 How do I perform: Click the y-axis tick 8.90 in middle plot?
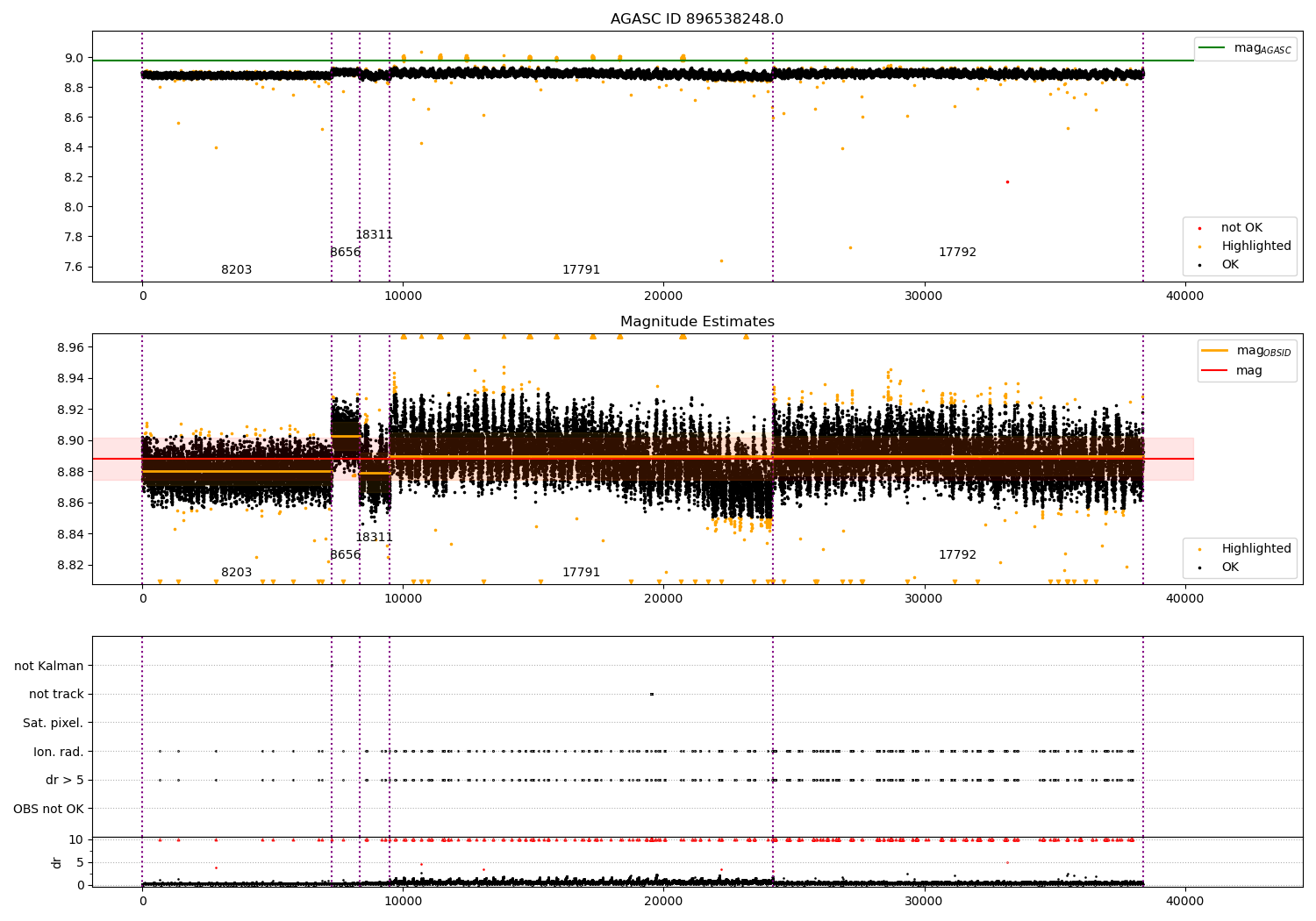pos(71,440)
